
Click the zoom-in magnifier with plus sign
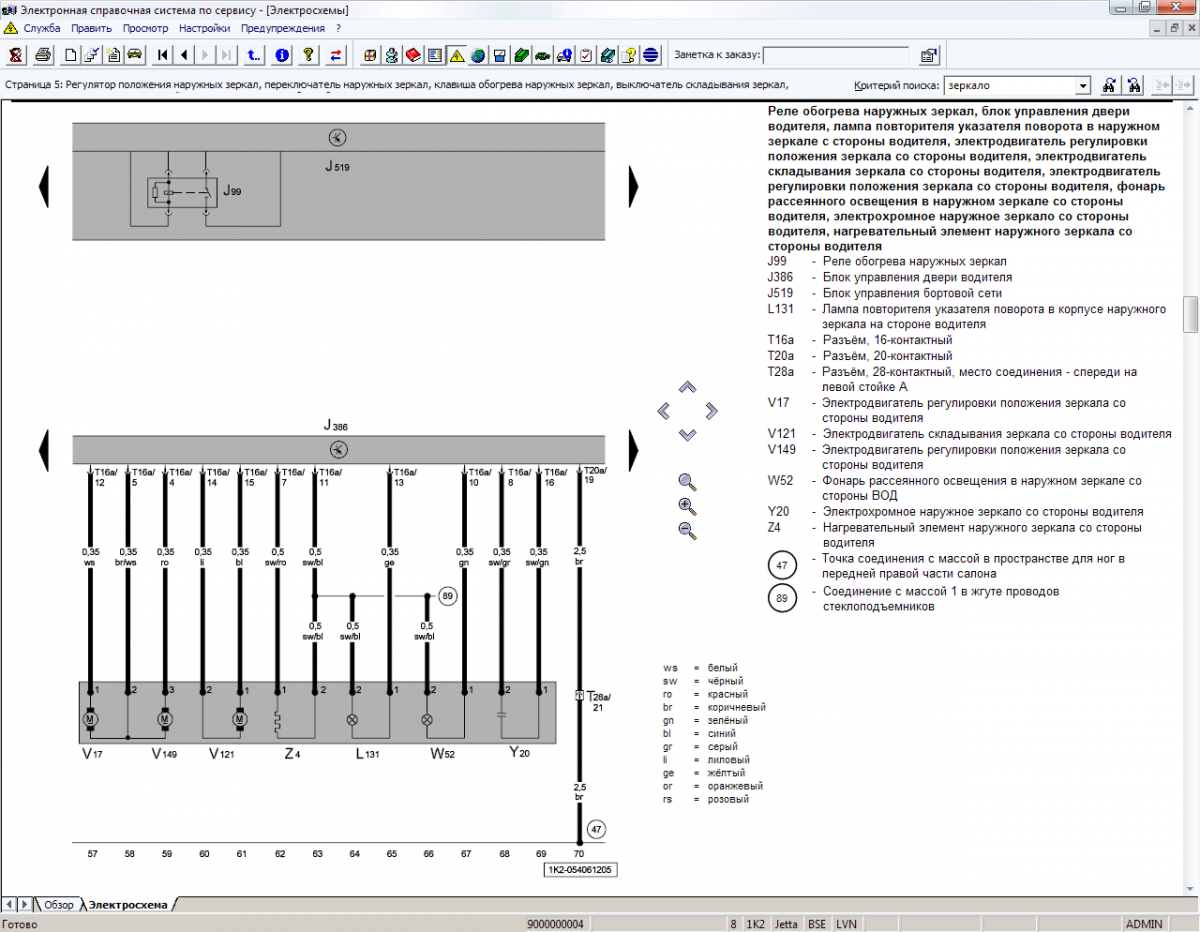(687, 506)
